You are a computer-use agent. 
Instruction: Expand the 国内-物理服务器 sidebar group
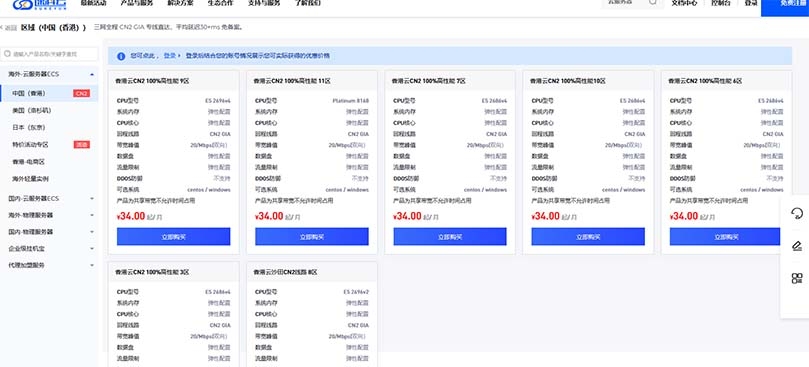click(x=50, y=232)
